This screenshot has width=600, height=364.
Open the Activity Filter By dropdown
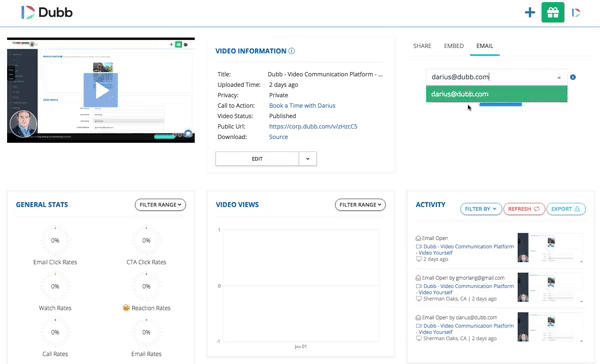tap(481, 209)
